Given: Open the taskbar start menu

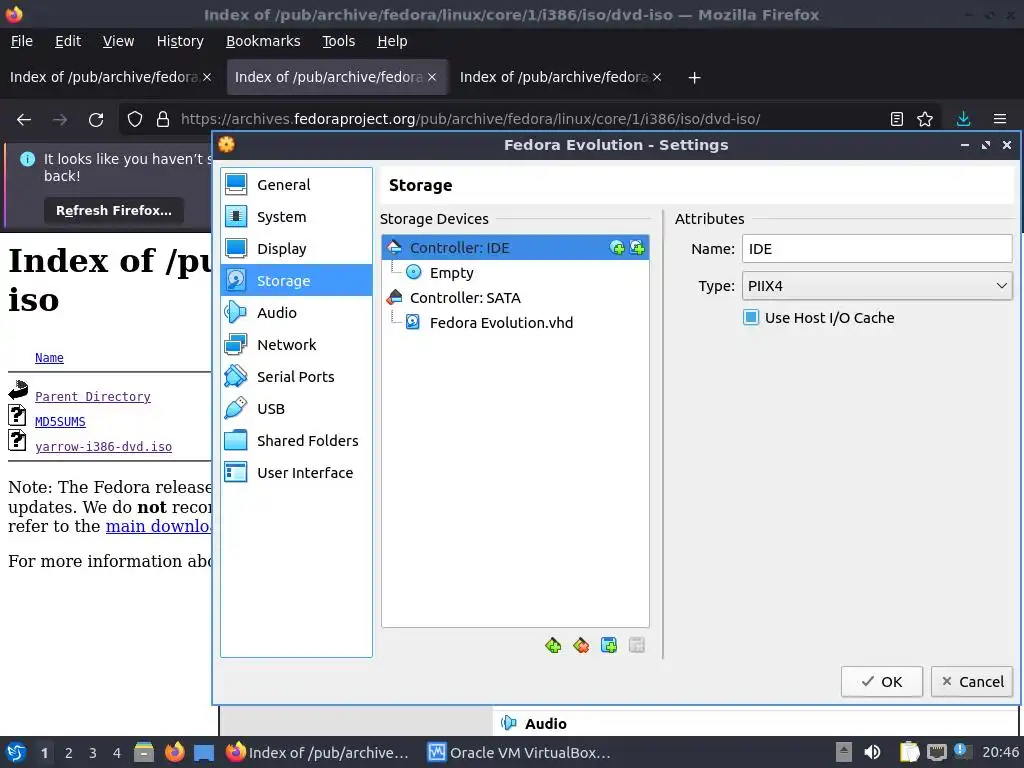Looking at the screenshot, I should [x=16, y=752].
